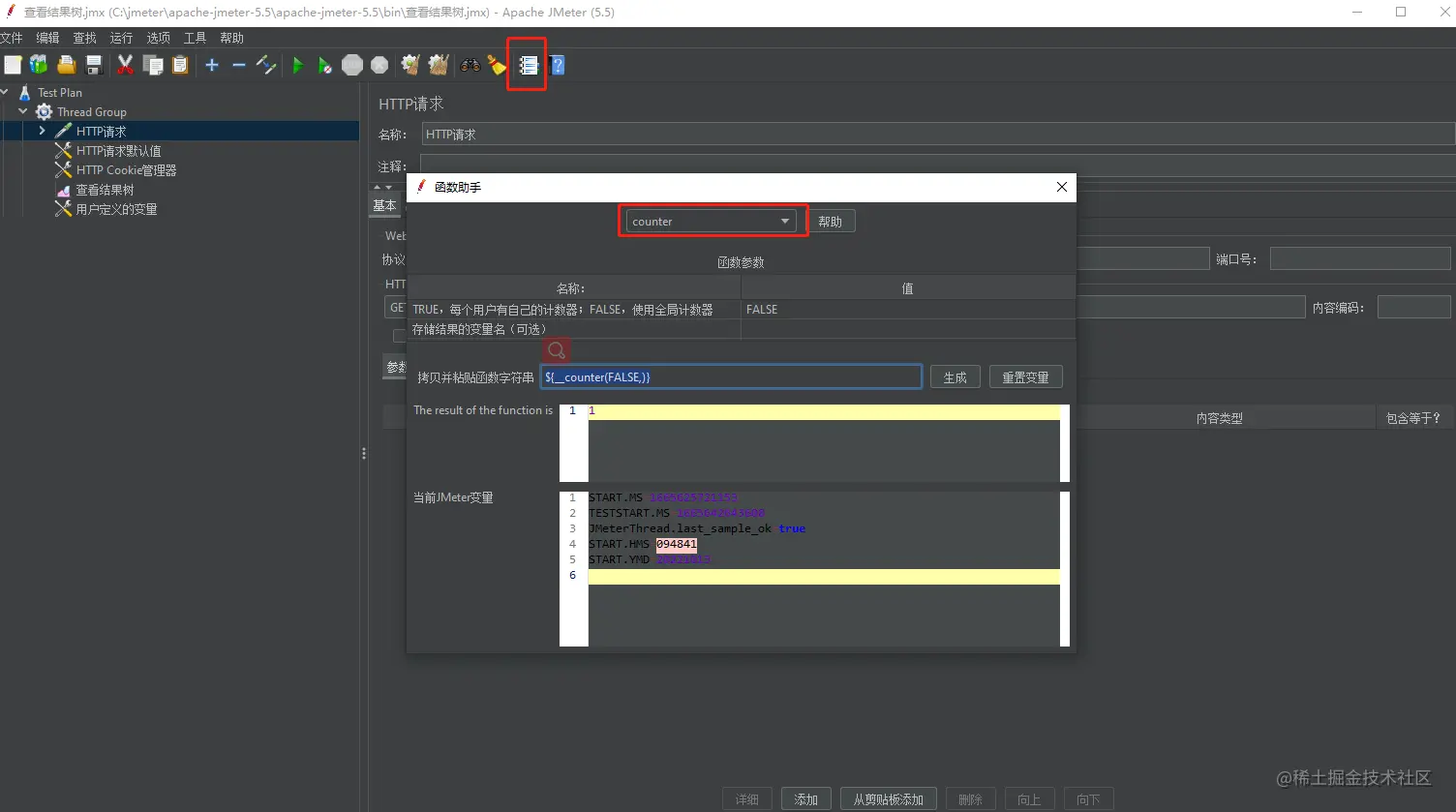Save the test plan with floppy icon
1456x812 pixels.
coord(94,65)
